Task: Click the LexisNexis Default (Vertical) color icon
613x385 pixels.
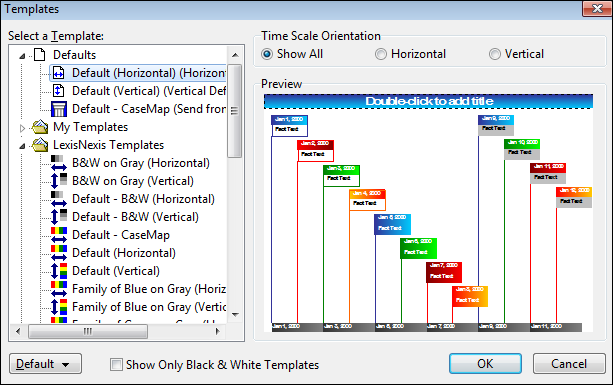Action: click(x=59, y=271)
